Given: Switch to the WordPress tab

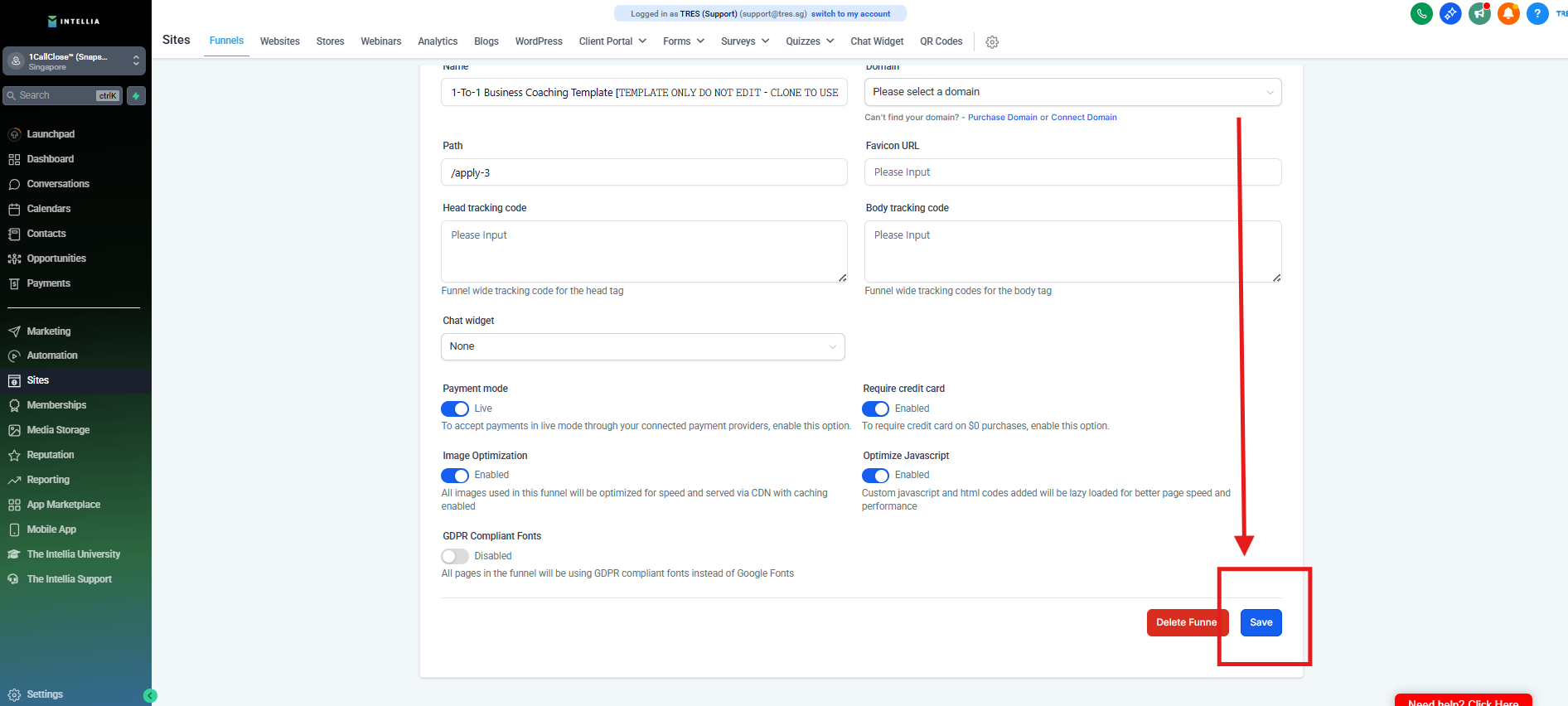Looking at the screenshot, I should [x=539, y=41].
